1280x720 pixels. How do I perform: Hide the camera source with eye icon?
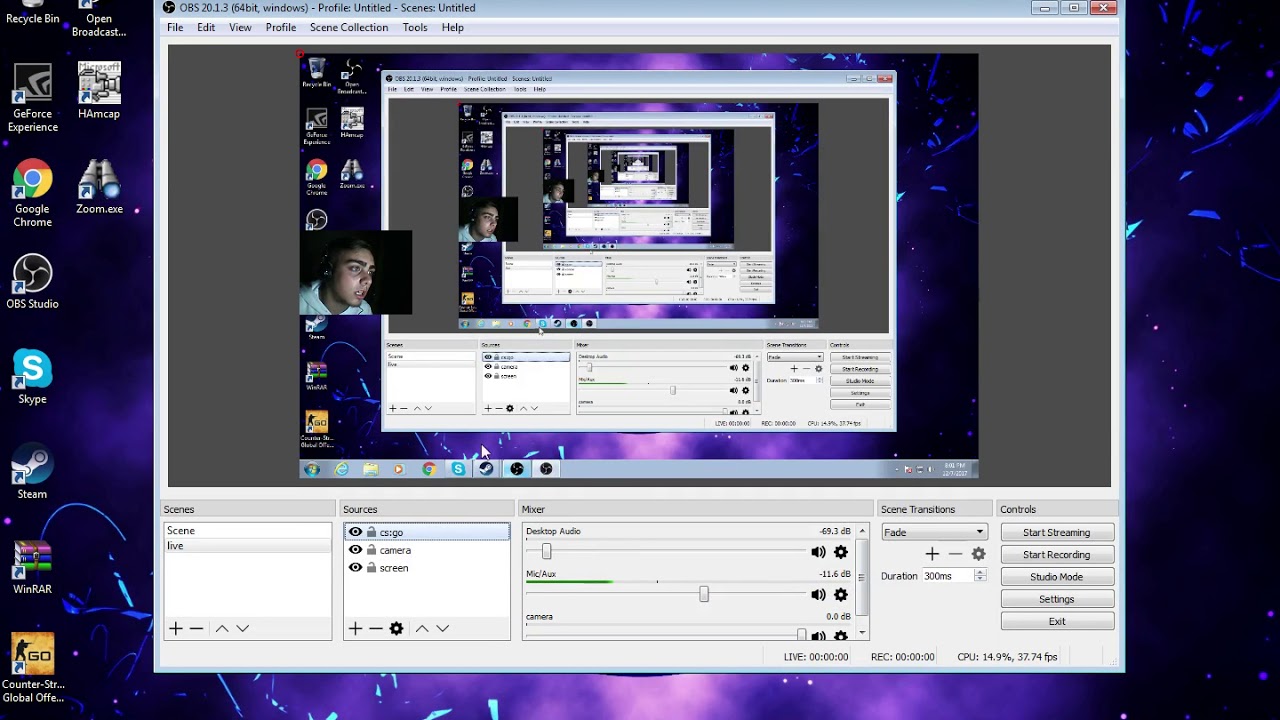tap(355, 550)
